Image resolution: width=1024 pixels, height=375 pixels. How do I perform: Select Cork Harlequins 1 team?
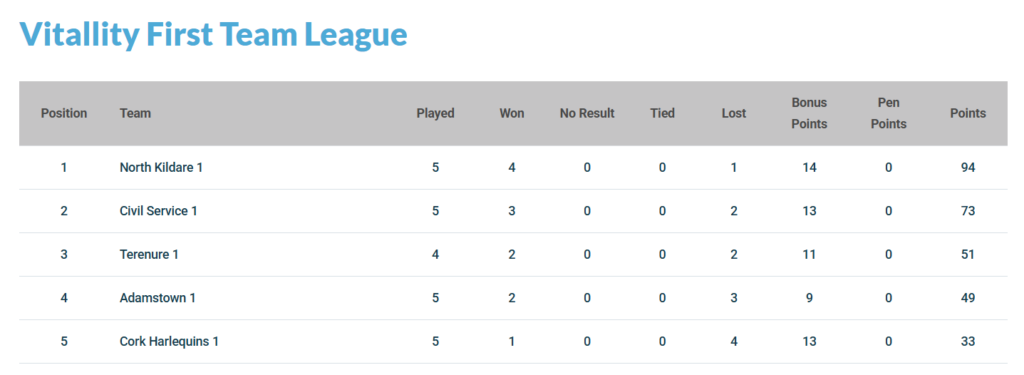click(169, 341)
